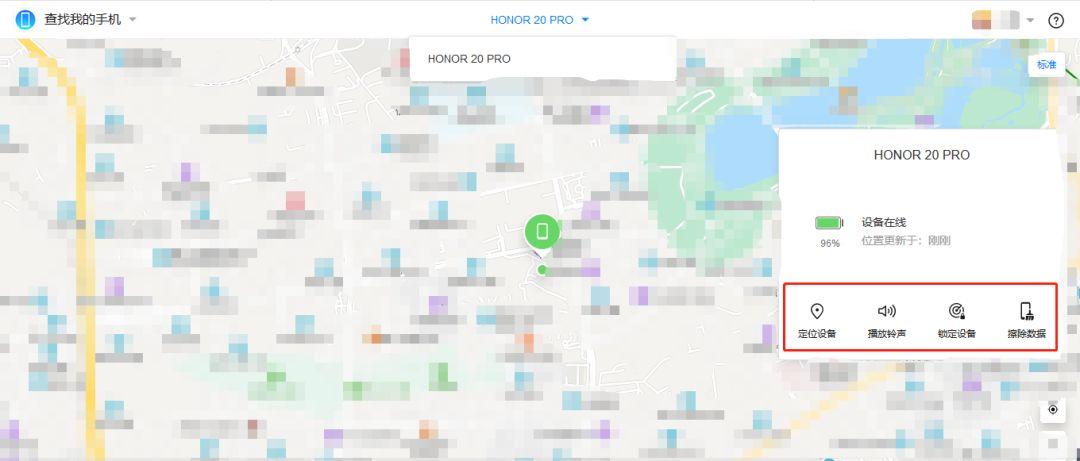Screen dimensions: 1080x461
Task: Click the 播放铃声 play ringtone icon
Action: (886, 312)
